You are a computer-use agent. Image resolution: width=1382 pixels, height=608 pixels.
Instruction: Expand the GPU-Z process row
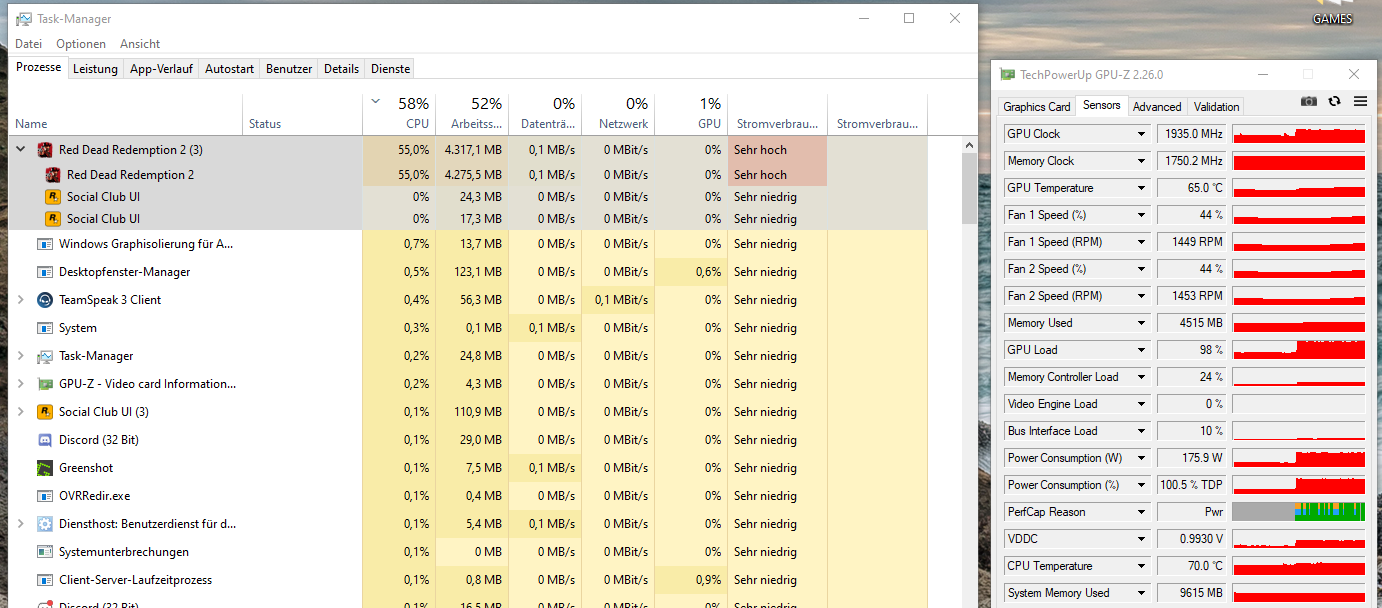point(21,384)
